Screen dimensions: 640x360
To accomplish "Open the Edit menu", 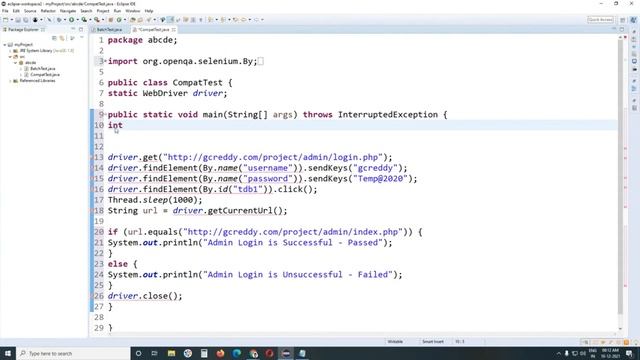I will point(16,11).
